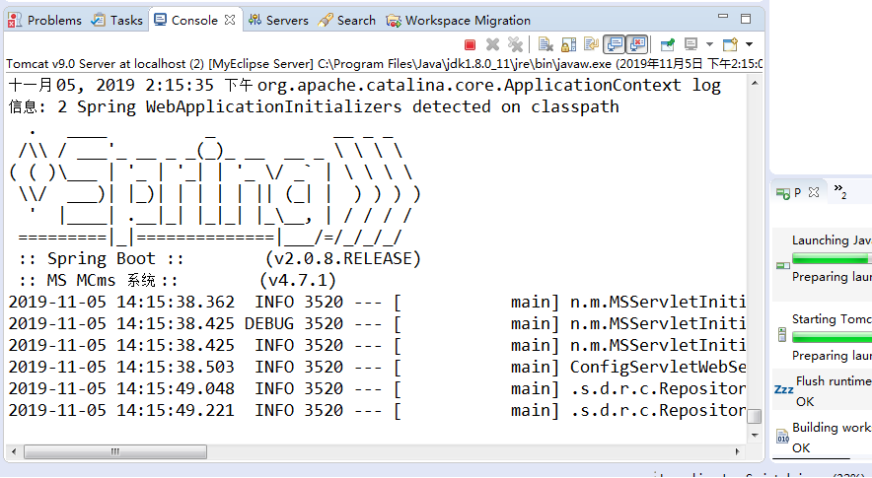The image size is (872, 478).
Task: Click the 'MS MCms' version line (v4.7.1)
Action: point(177,280)
